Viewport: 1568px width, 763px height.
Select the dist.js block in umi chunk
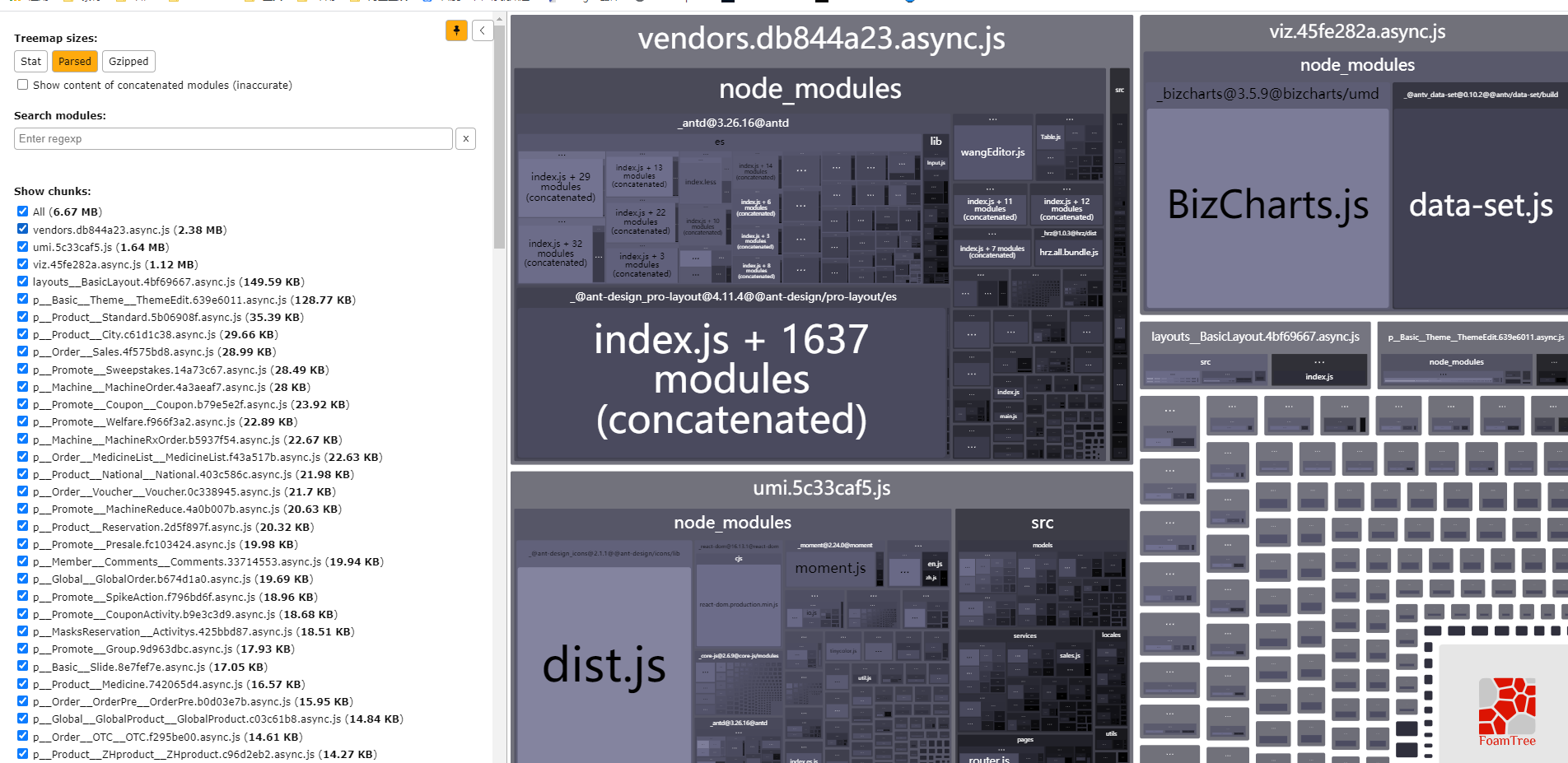click(604, 665)
